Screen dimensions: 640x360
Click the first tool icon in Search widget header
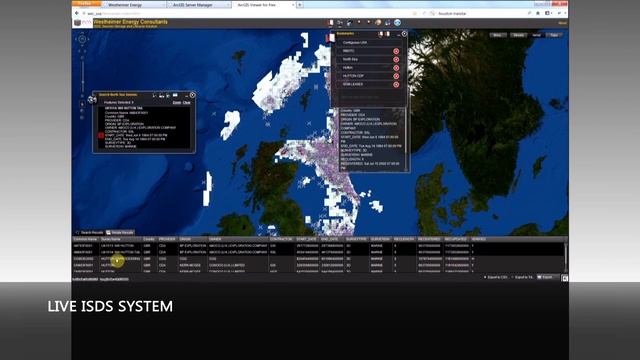(x=154, y=96)
